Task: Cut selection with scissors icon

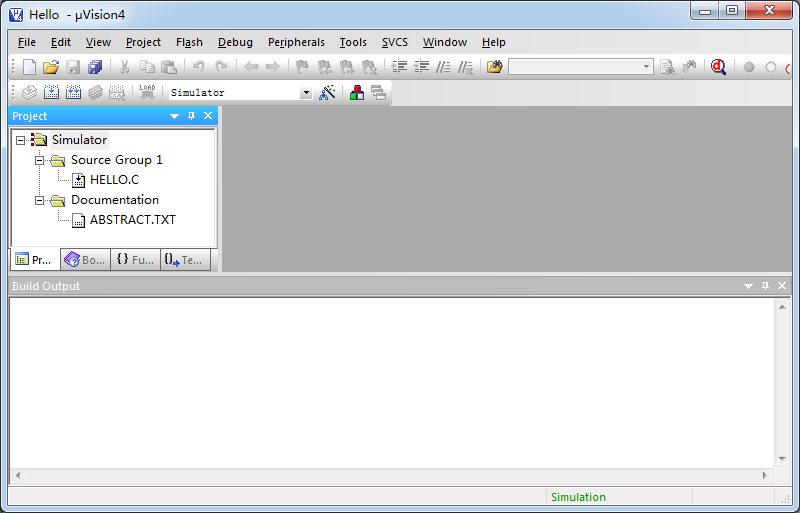Action: (x=124, y=67)
